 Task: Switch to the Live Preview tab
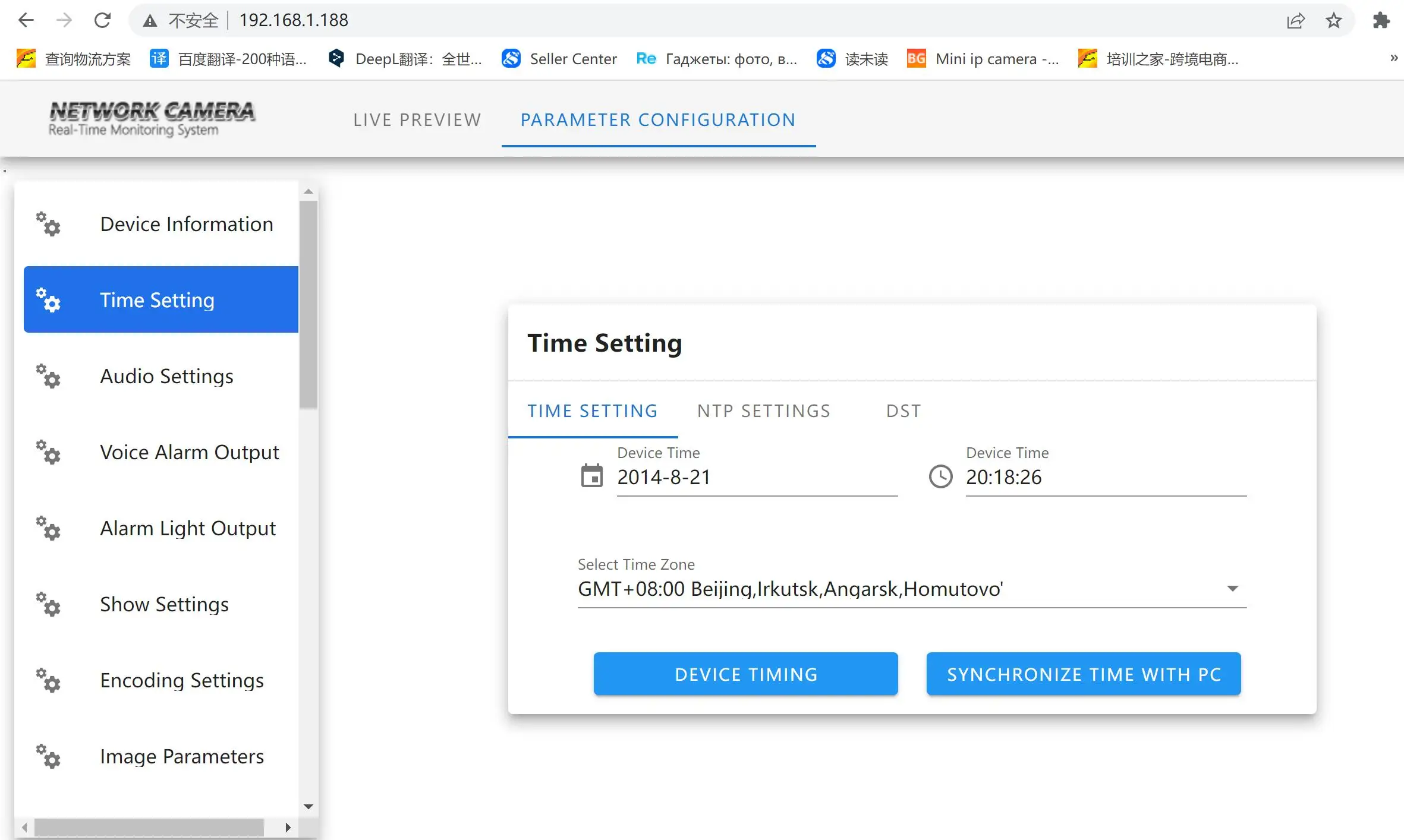pos(417,119)
